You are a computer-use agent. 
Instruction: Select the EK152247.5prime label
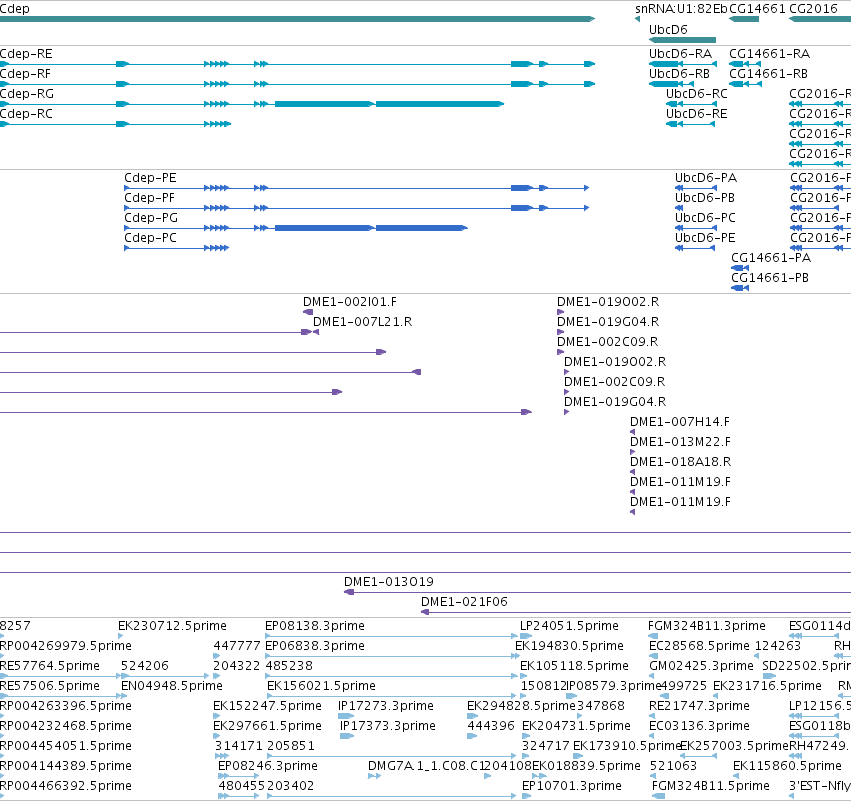point(268,706)
